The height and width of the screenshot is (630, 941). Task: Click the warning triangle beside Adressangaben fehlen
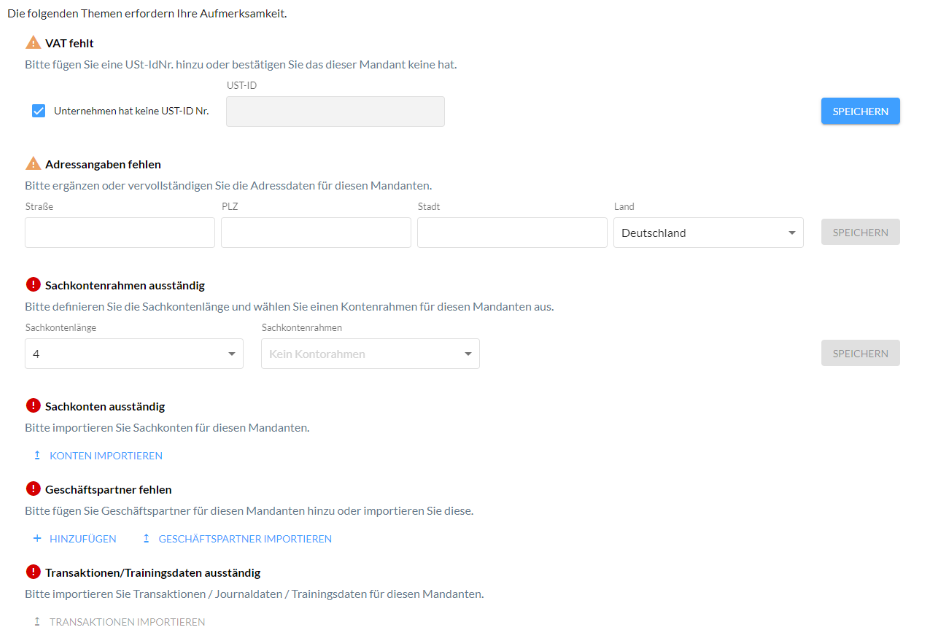coord(33,164)
